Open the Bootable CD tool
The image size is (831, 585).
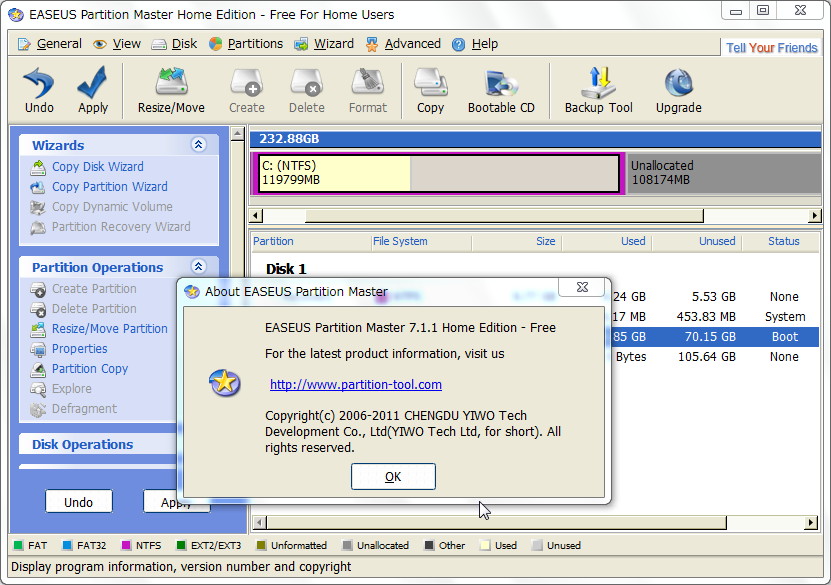500,90
